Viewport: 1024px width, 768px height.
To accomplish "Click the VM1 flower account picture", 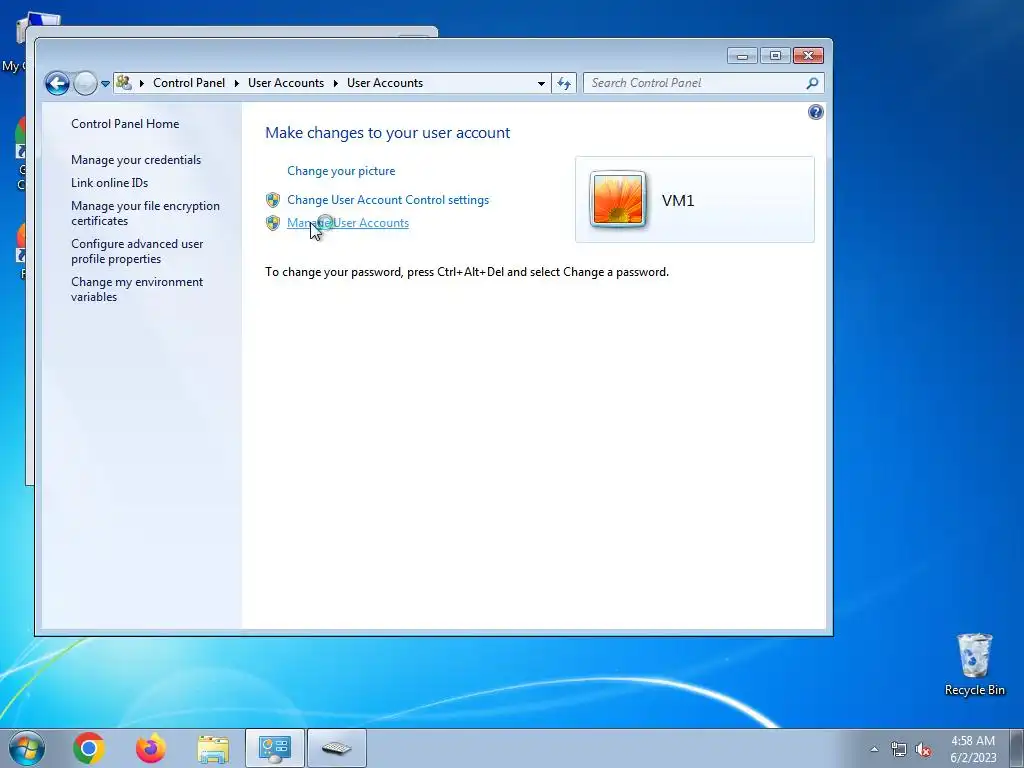I will [618, 200].
